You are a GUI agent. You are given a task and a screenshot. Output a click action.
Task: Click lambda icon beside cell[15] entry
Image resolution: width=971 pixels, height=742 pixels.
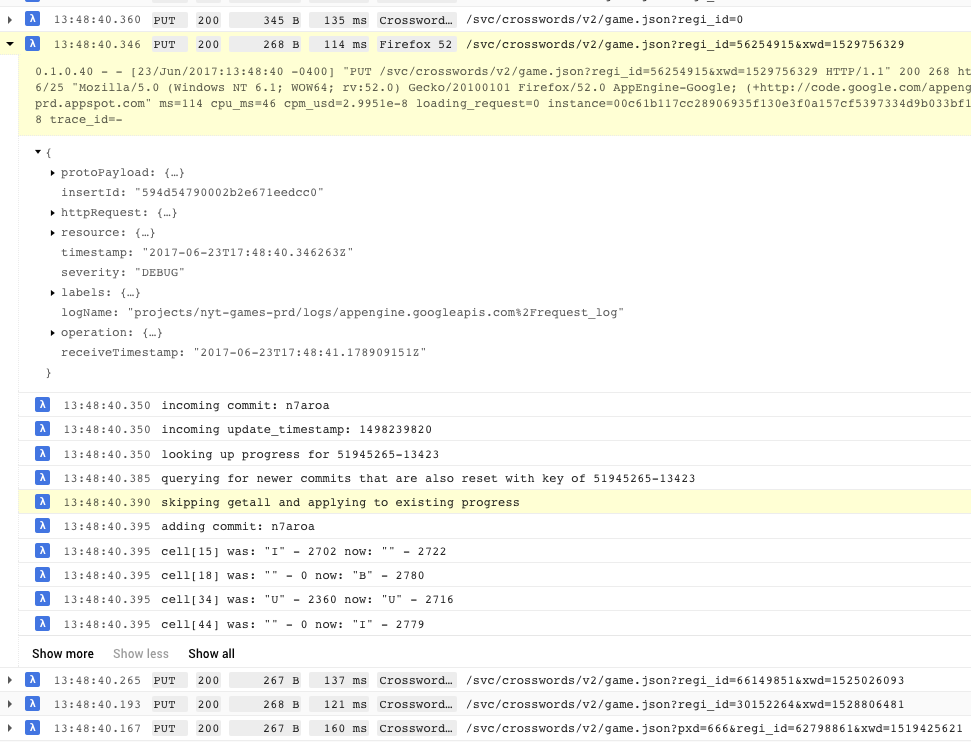(x=42, y=551)
